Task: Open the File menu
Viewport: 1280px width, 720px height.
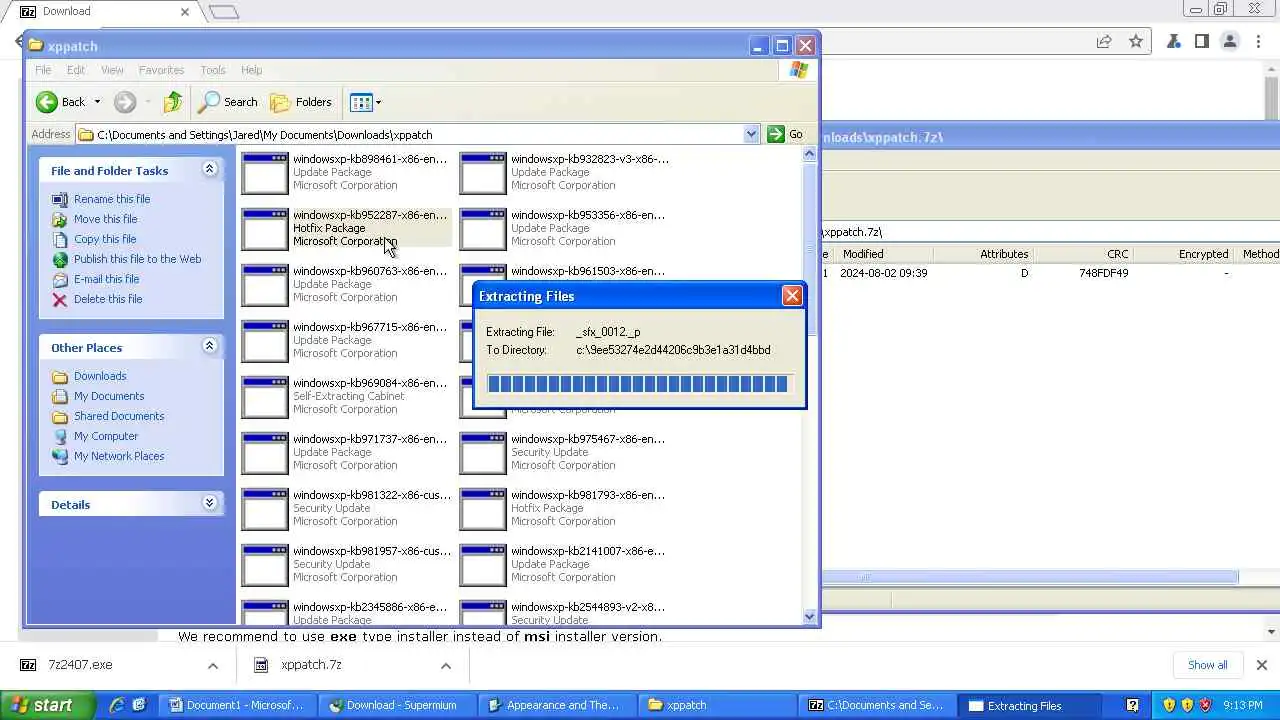Action: [x=43, y=70]
